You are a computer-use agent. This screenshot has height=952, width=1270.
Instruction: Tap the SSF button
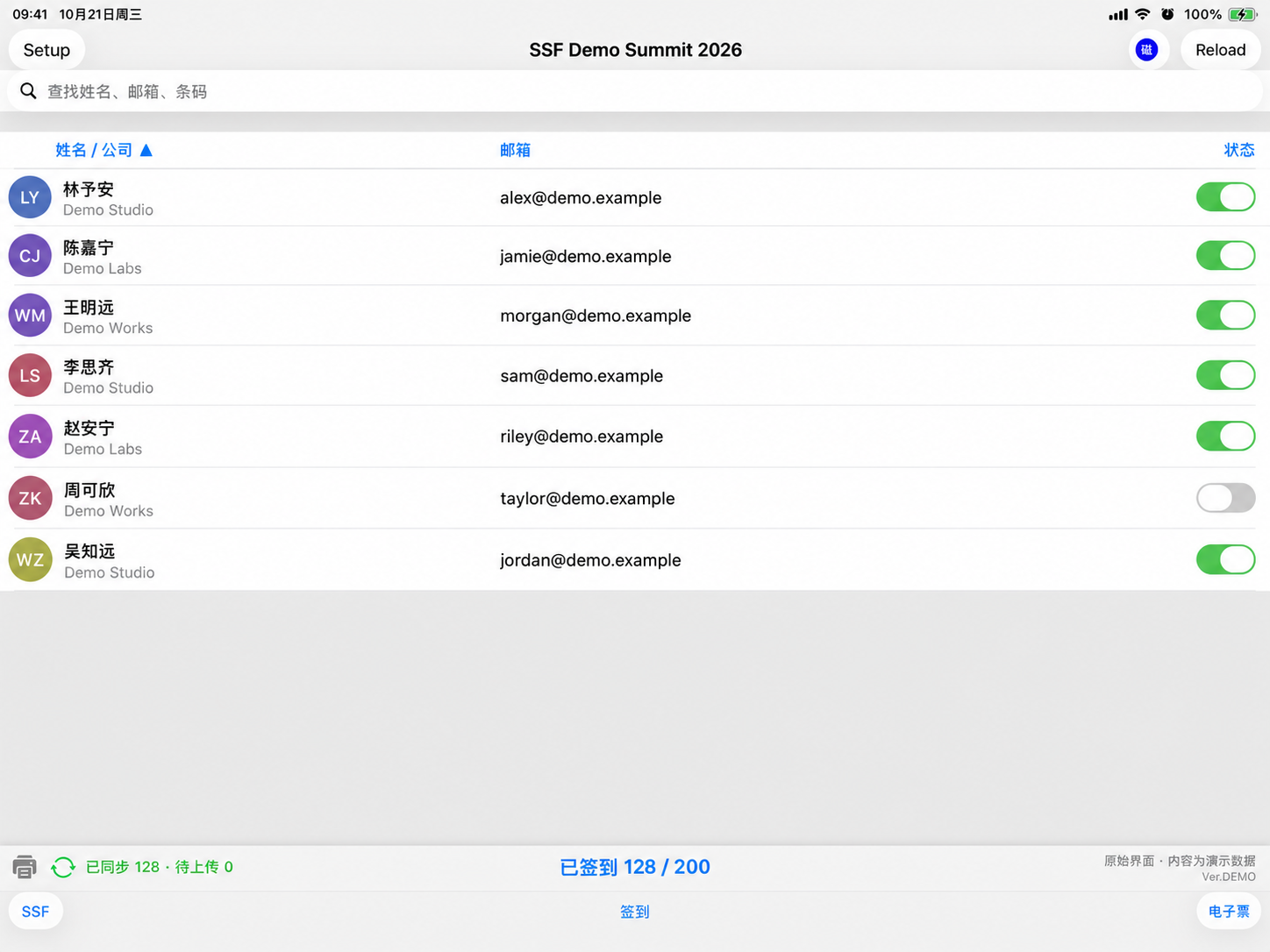(x=35, y=912)
